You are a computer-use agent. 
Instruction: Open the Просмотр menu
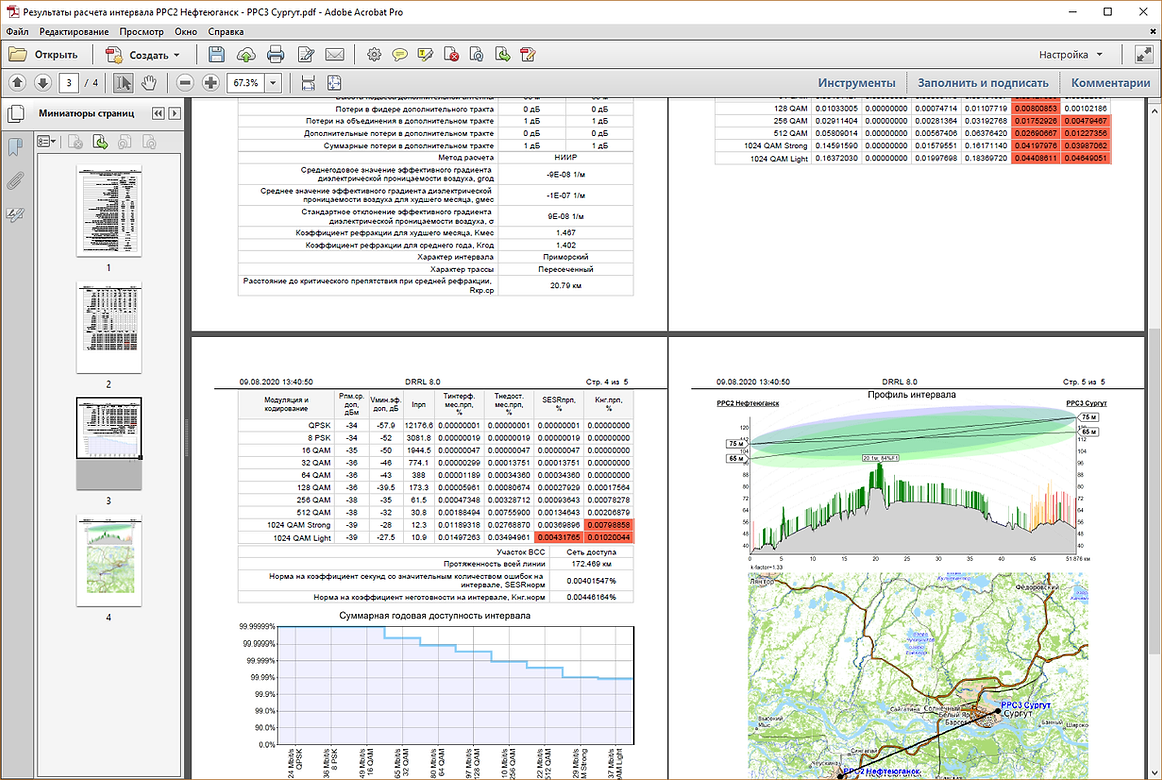point(142,32)
